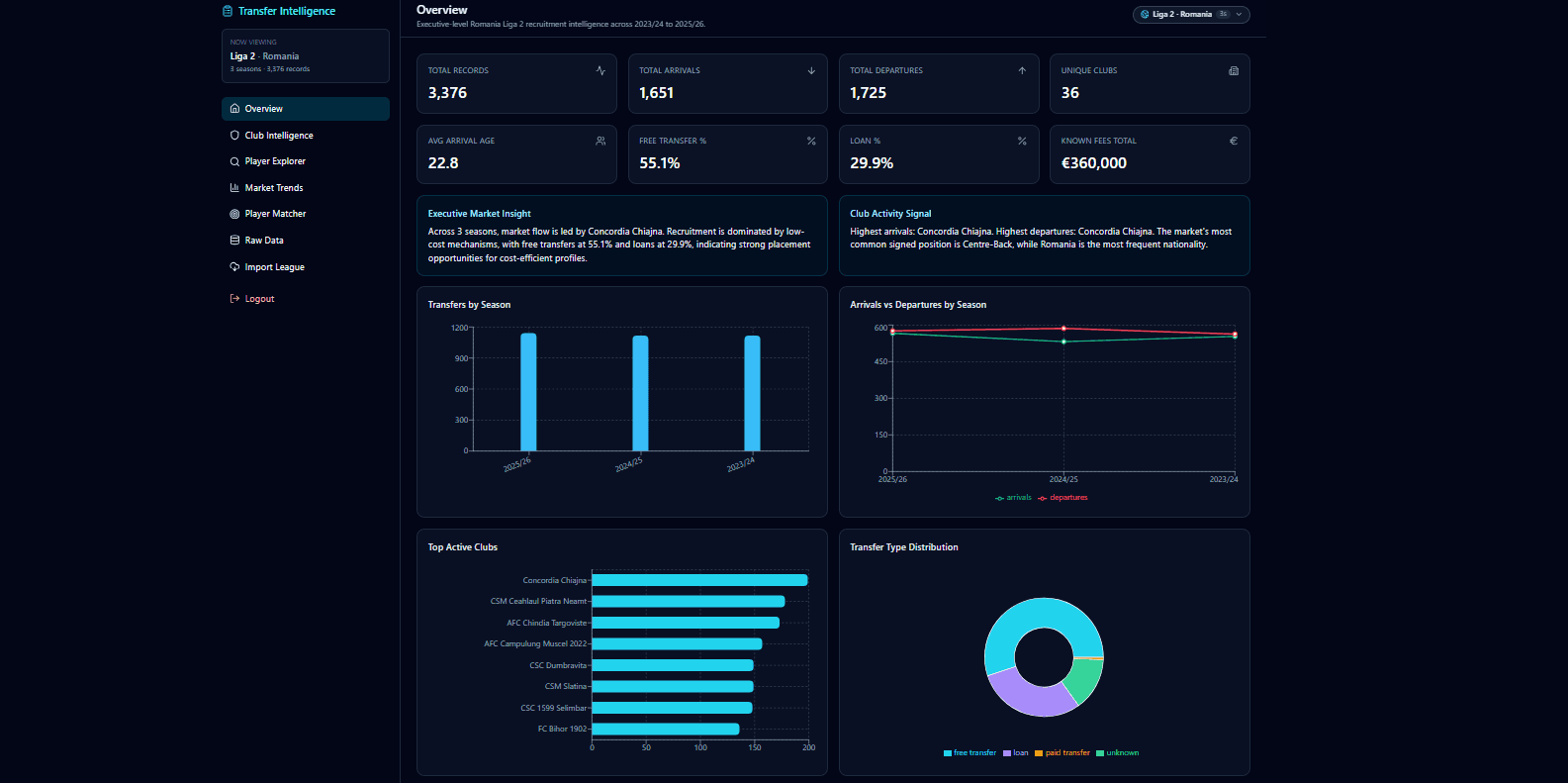1568x783 pixels.
Task: Click free transfer legend swatch
Action: point(947,753)
